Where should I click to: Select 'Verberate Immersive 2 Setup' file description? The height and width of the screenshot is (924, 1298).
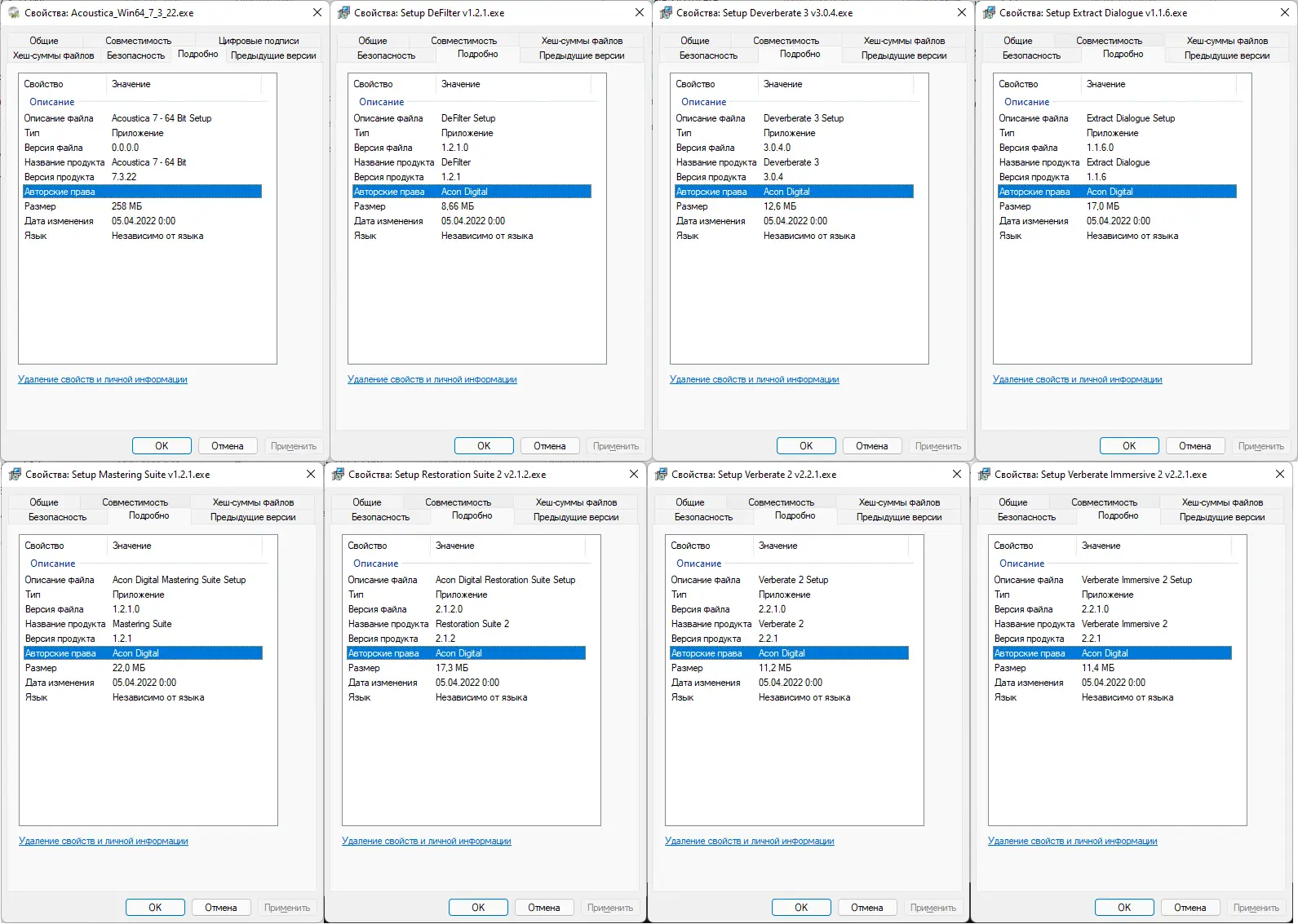click(x=1137, y=580)
